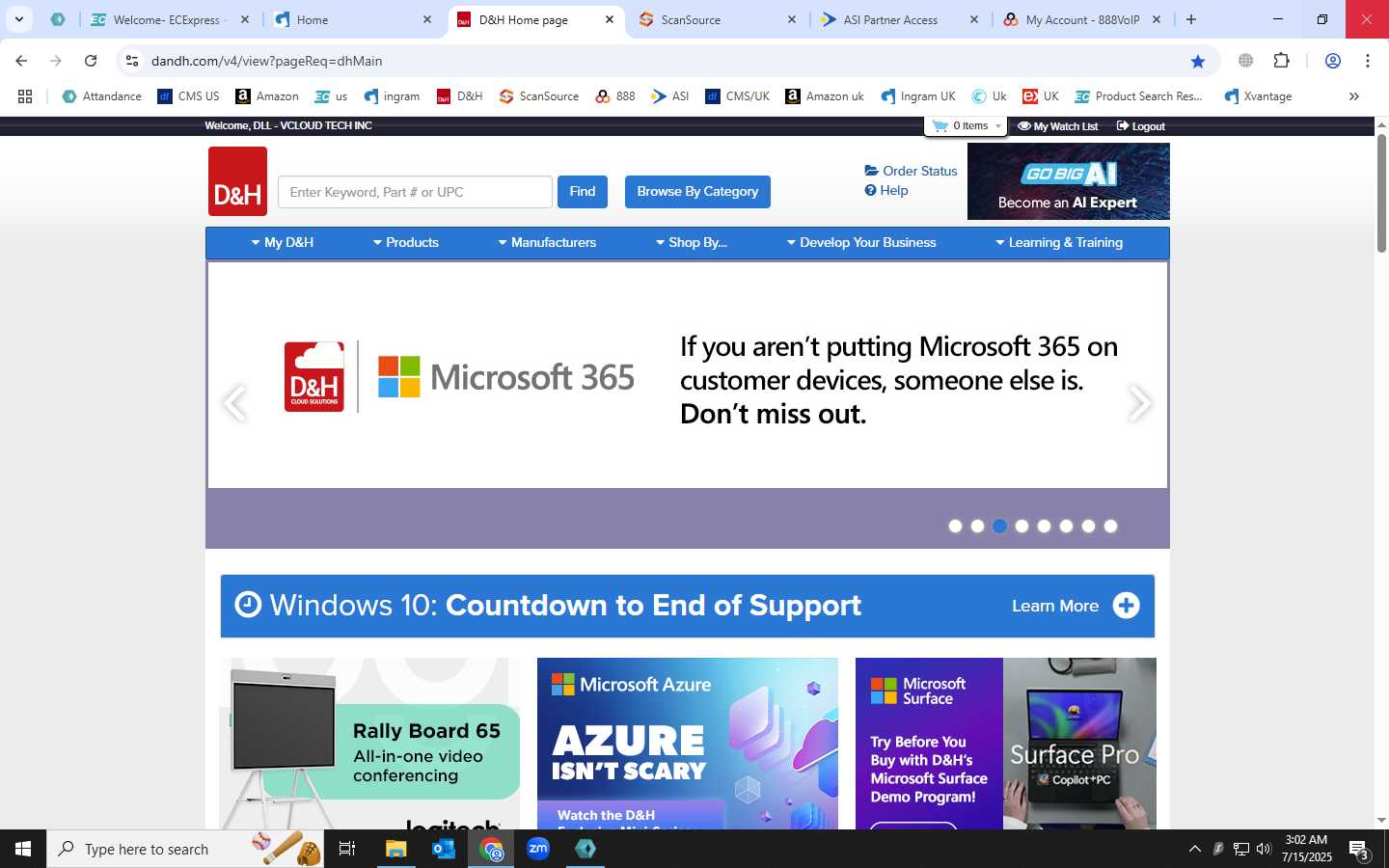Select the eighth carousel dot
Screen dimensions: 1389x868
click(1110, 526)
